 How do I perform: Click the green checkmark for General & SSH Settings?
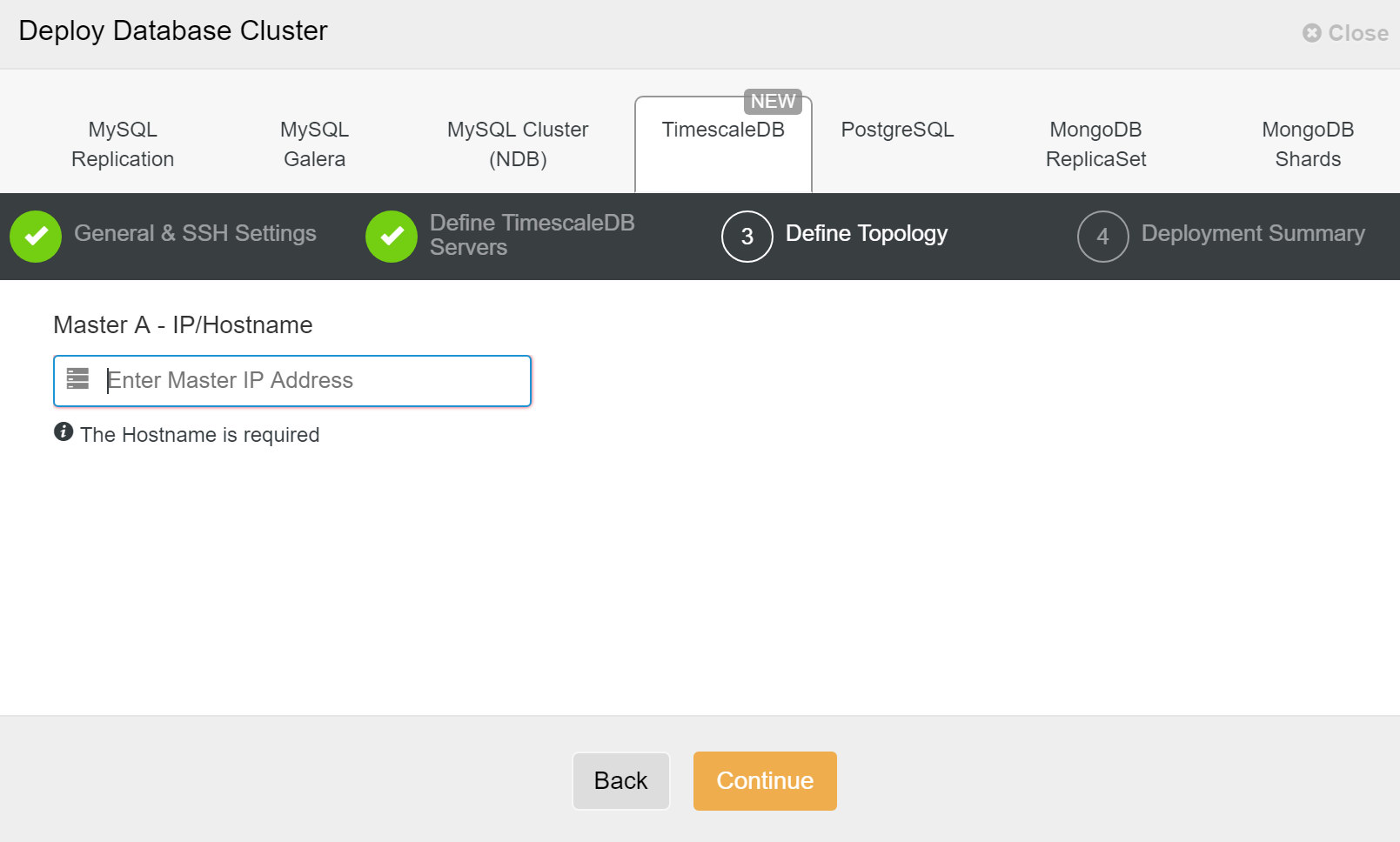tap(36, 237)
